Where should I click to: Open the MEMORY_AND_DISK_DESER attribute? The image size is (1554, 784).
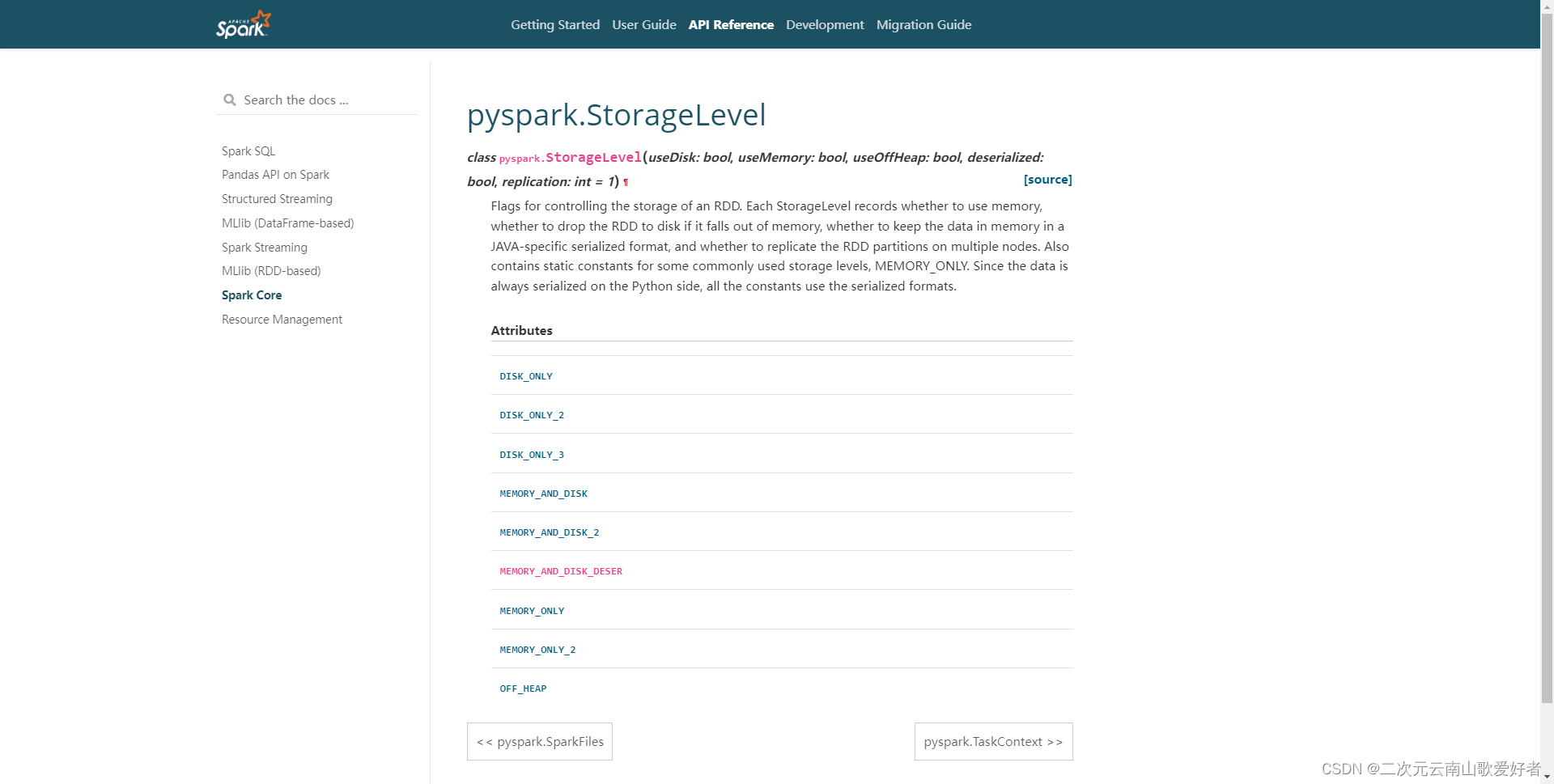[x=561, y=570]
